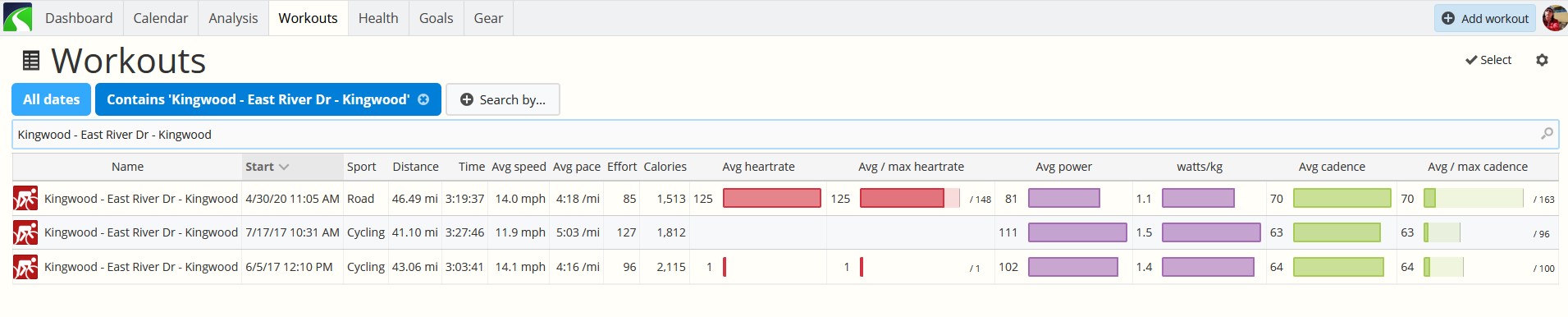The width and height of the screenshot is (1568, 317).
Task: Click the avg power bar of first workout
Action: coord(1064,198)
